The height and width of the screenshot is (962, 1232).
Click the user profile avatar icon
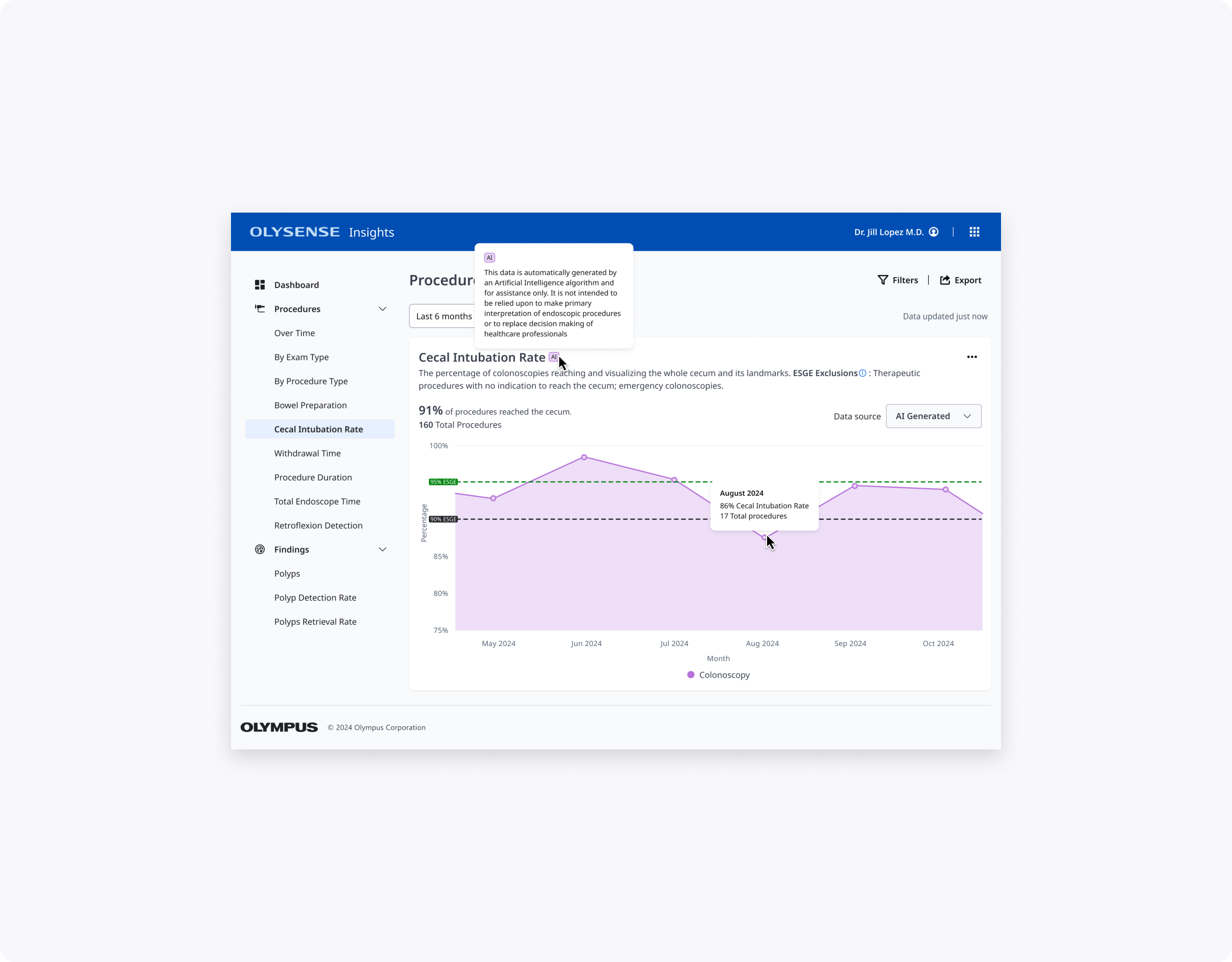(x=934, y=232)
